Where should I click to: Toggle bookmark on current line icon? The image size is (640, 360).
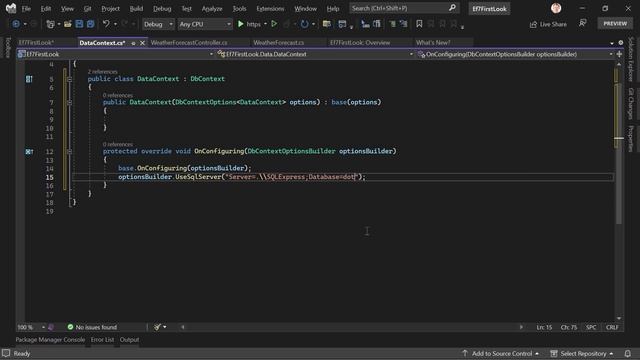tap(419, 24)
